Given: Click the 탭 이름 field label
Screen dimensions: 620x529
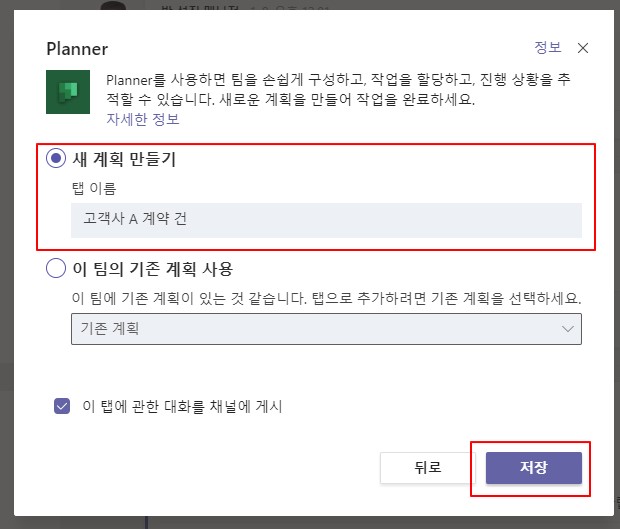Looking at the screenshot, I should [x=94, y=188].
